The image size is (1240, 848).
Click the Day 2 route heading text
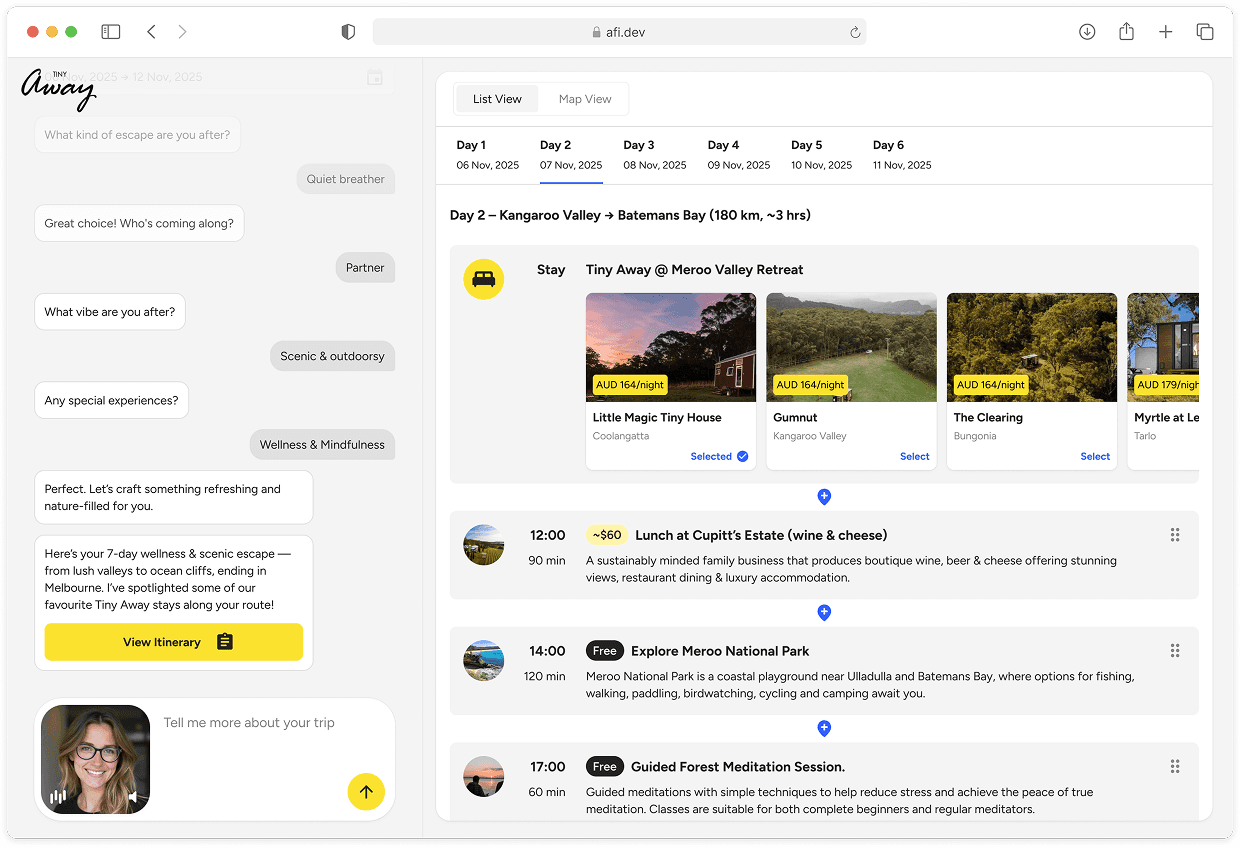tap(630, 215)
